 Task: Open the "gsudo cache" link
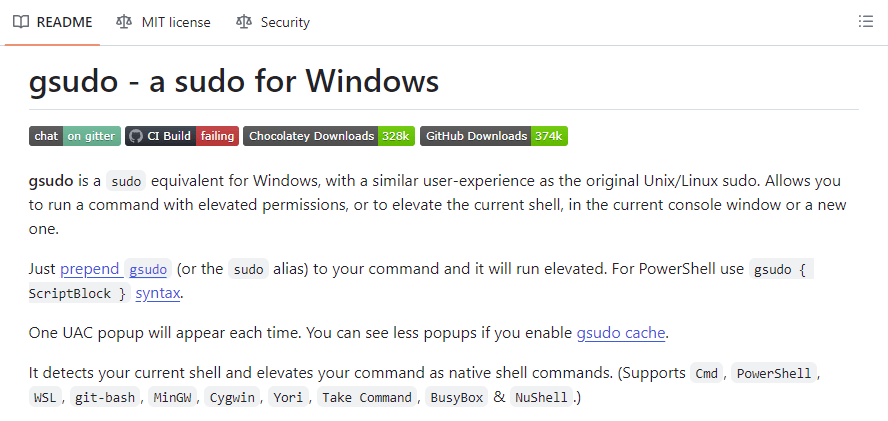pos(620,333)
